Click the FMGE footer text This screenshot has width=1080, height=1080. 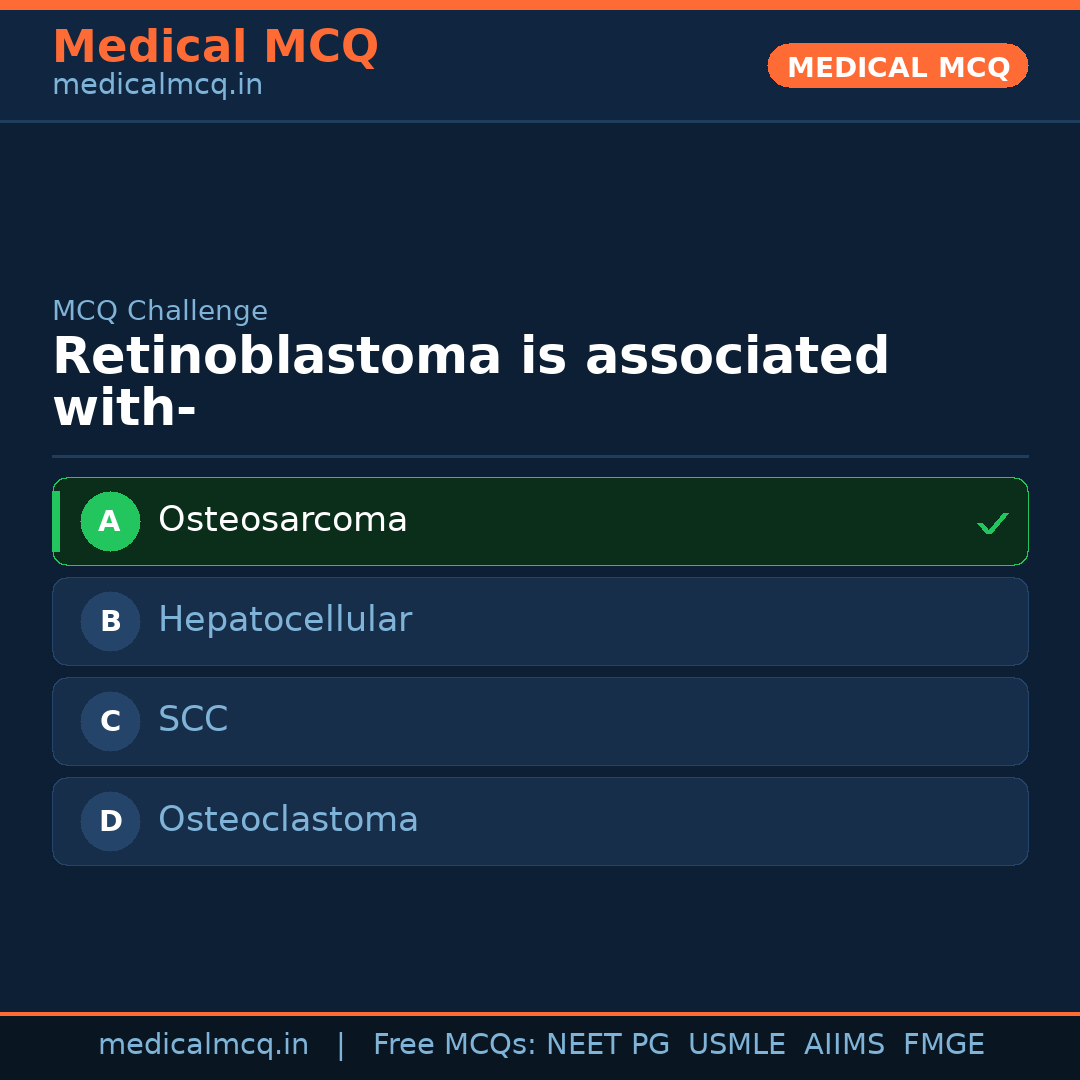point(943,1045)
